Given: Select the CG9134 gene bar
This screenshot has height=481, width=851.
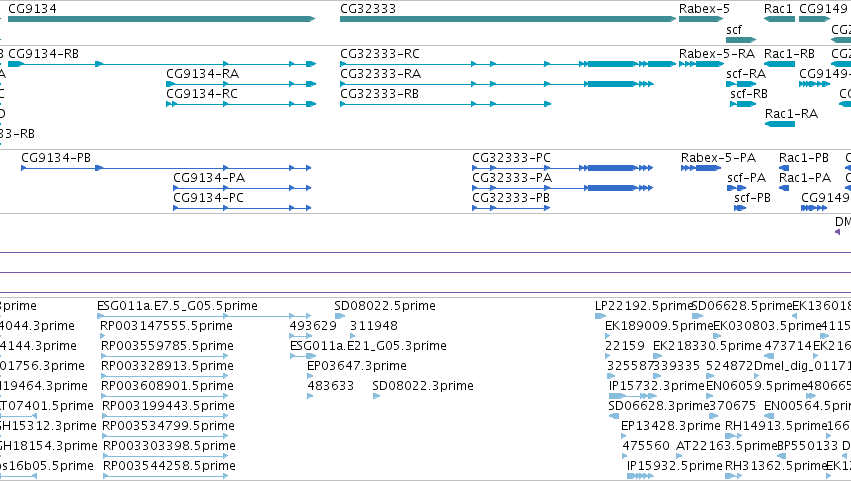Looking at the screenshot, I should (x=161, y=19).
